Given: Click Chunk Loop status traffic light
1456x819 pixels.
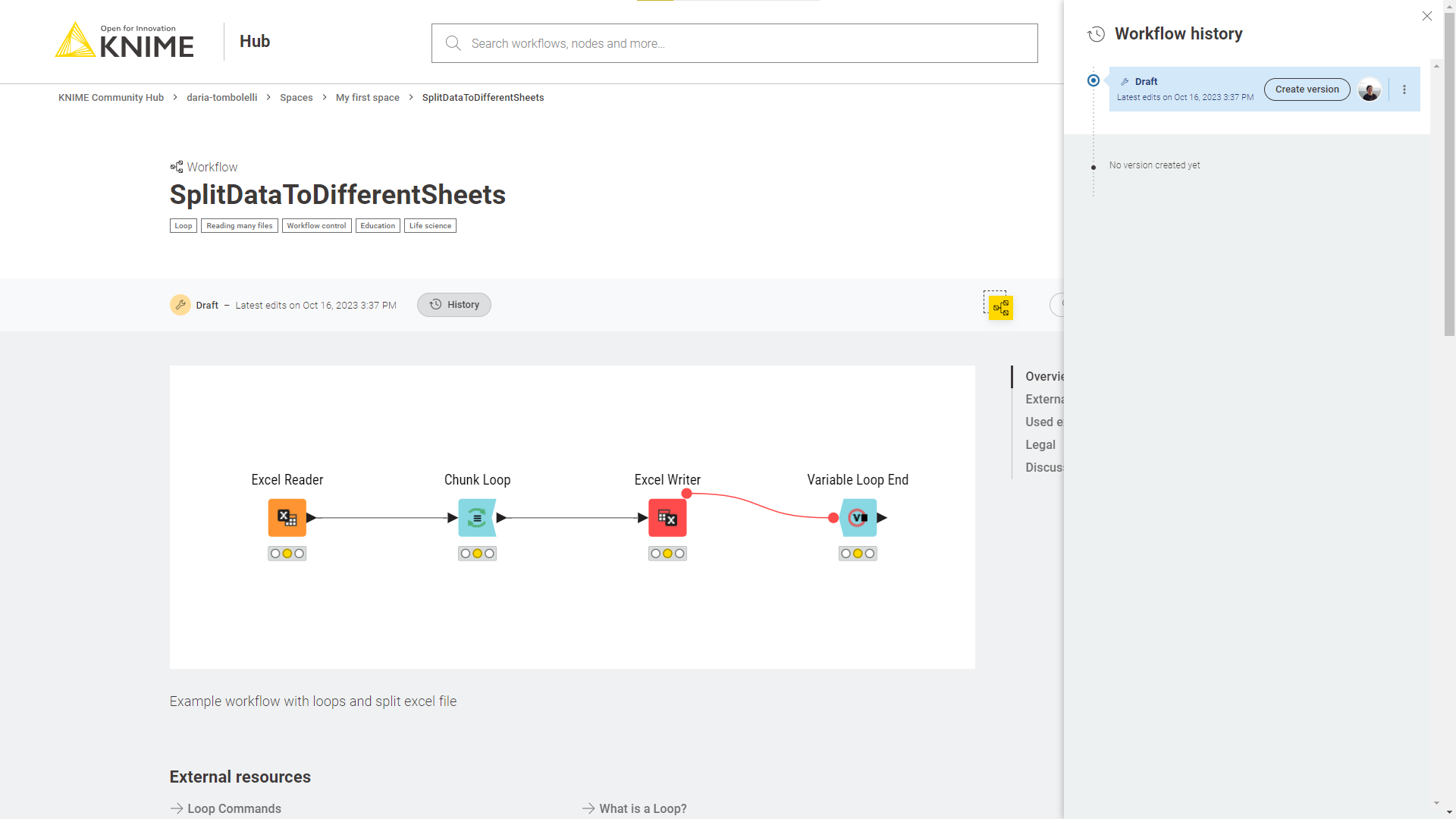Looking at the screenshot, I should (x=477, y=554).
